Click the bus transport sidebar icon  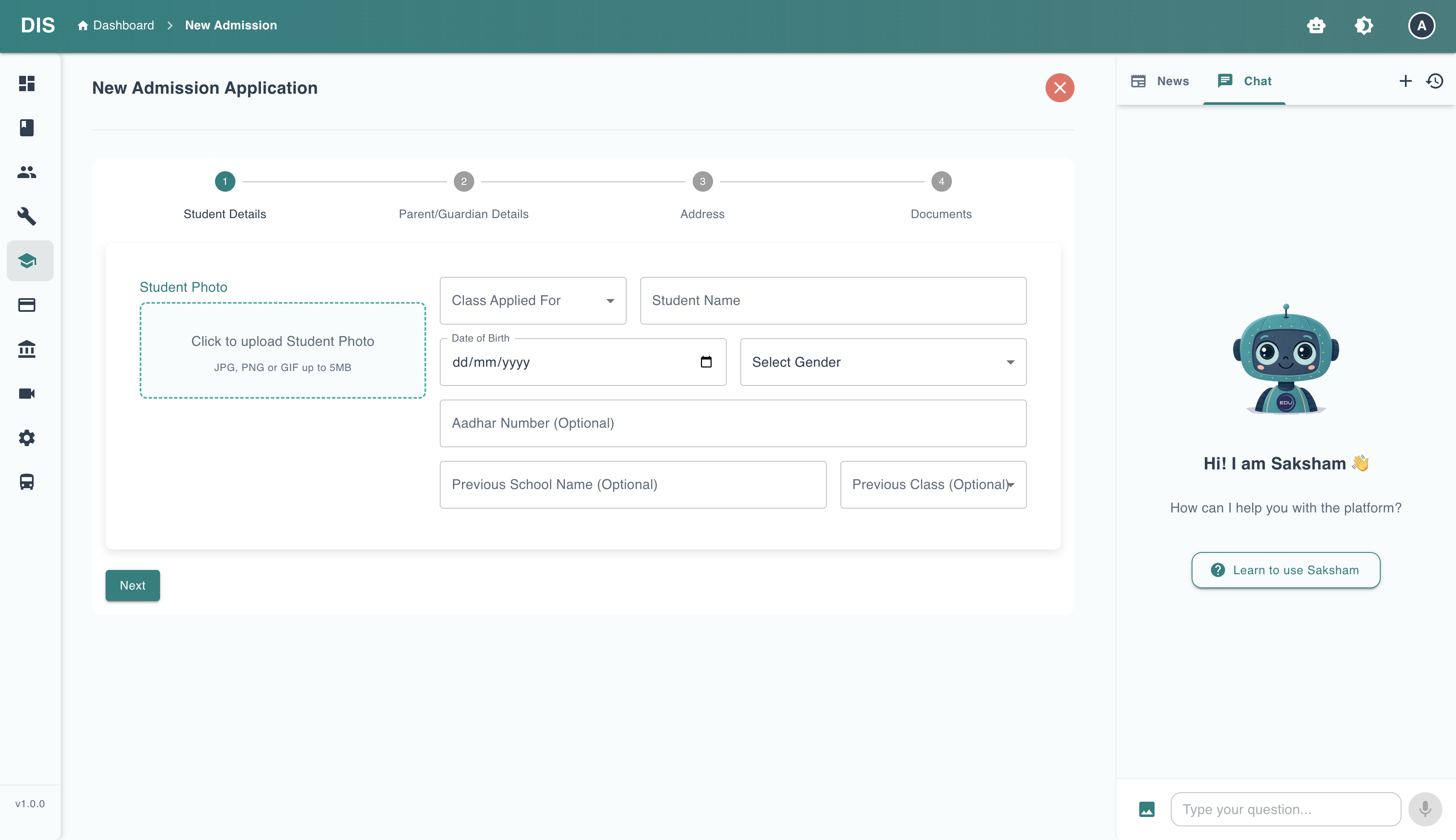(26, 482)
